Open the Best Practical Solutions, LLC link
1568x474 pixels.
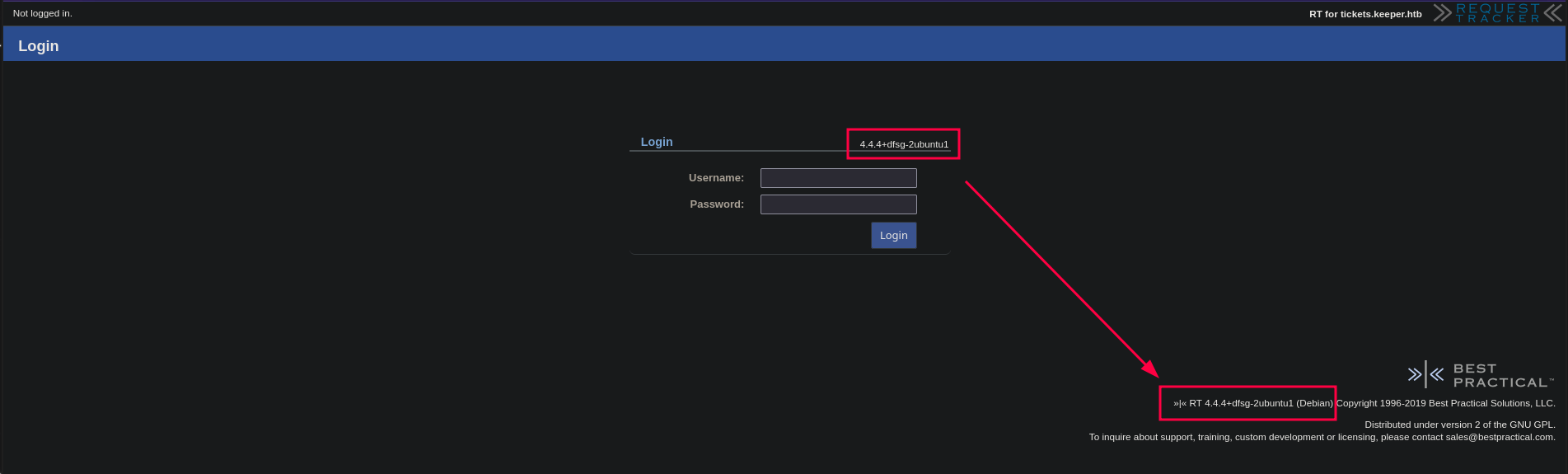1491,403
